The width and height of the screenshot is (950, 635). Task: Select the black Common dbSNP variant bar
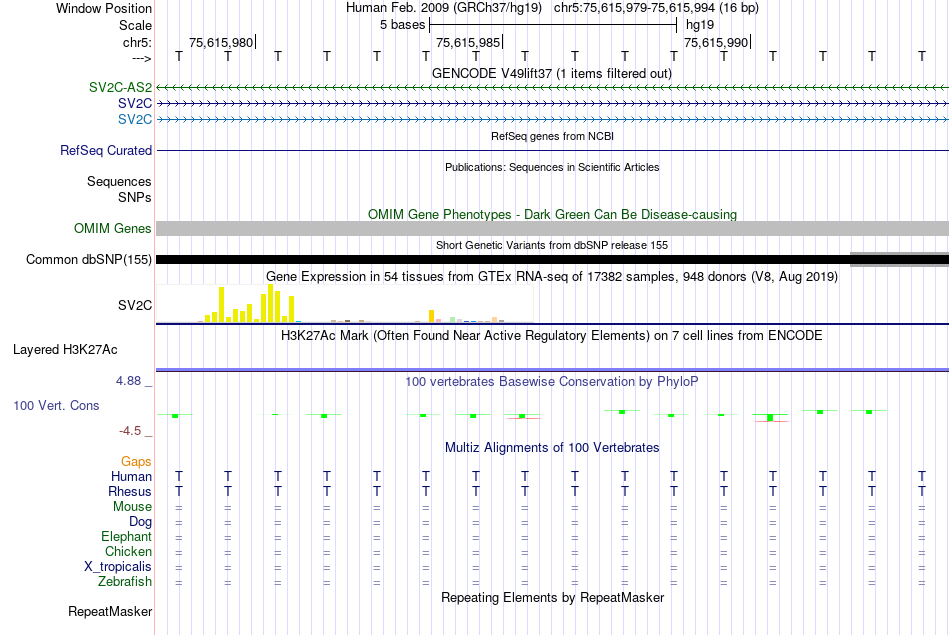(503, 259)
